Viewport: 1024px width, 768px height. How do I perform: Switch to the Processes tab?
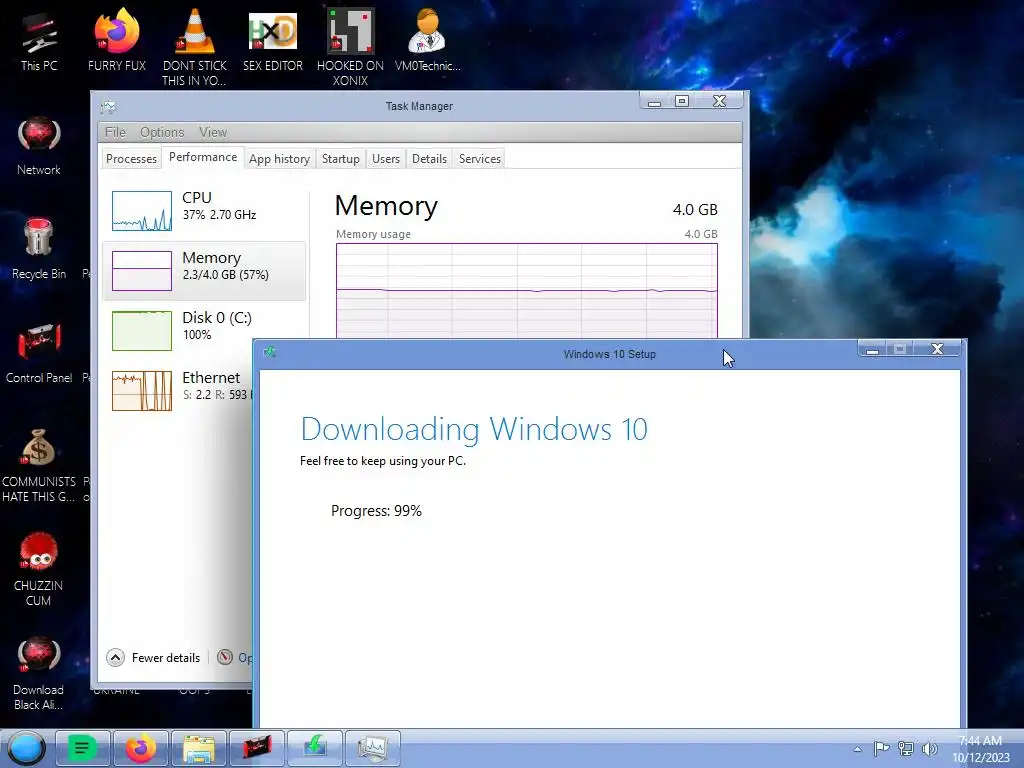(131, 159)
